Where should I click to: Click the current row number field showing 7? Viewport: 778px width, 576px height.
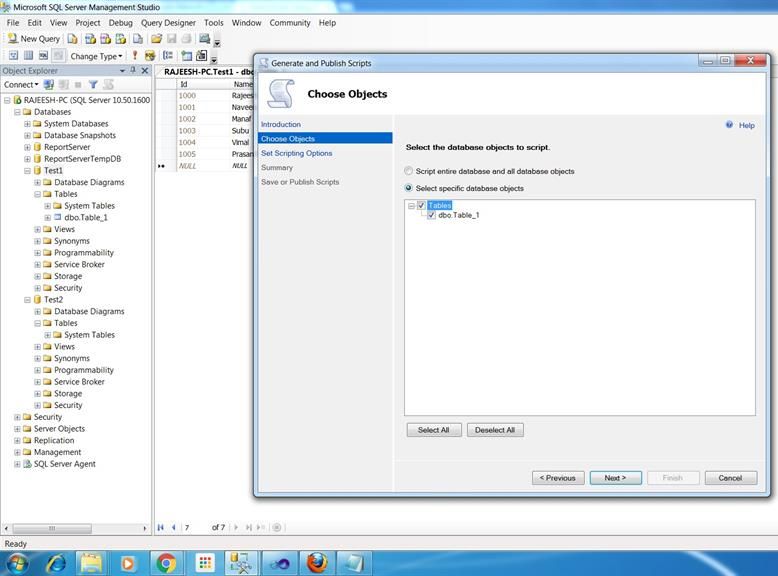click(x=194, y=527)
